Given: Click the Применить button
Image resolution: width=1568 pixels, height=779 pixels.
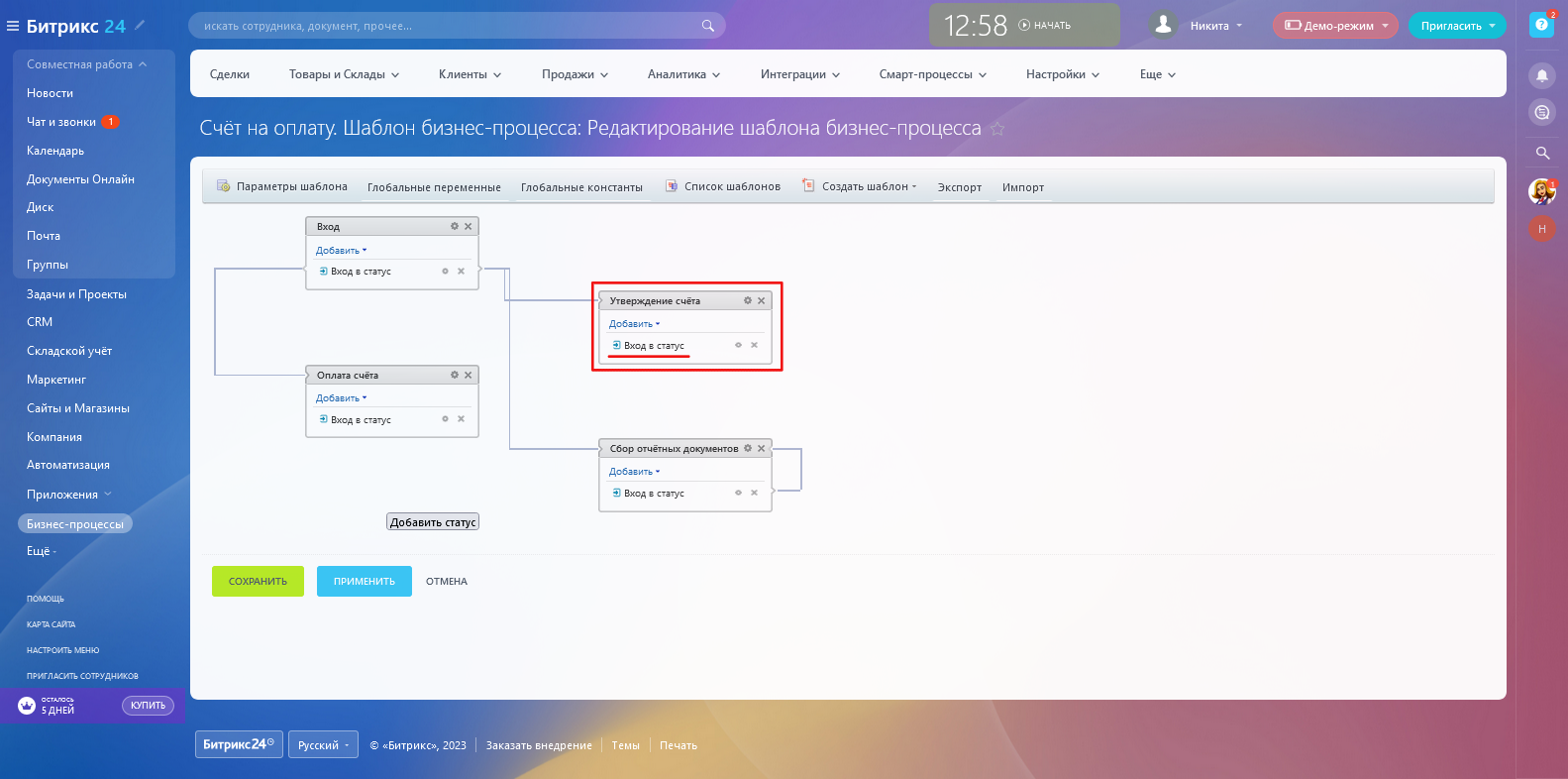Looking at the screenshot, I should click(365, 582).
